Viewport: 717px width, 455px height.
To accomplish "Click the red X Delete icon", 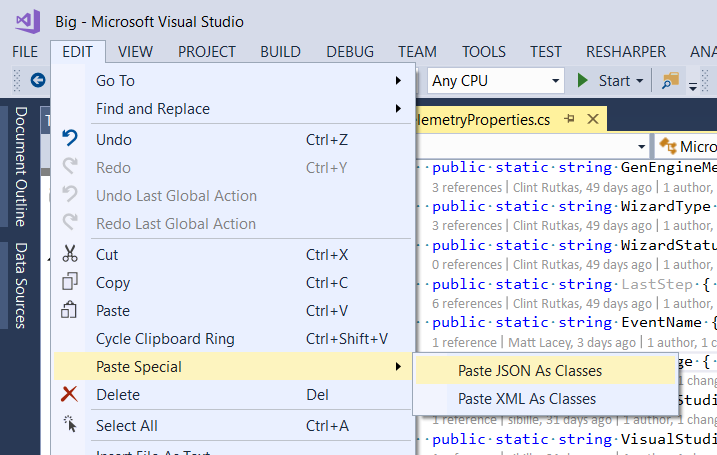I will (70, 395).
